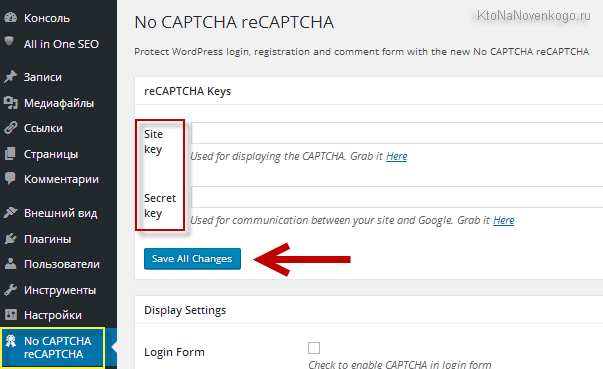Follow the Here link for Secret key
The height and width of the screenshot is (369, 603).
[503, 220]
